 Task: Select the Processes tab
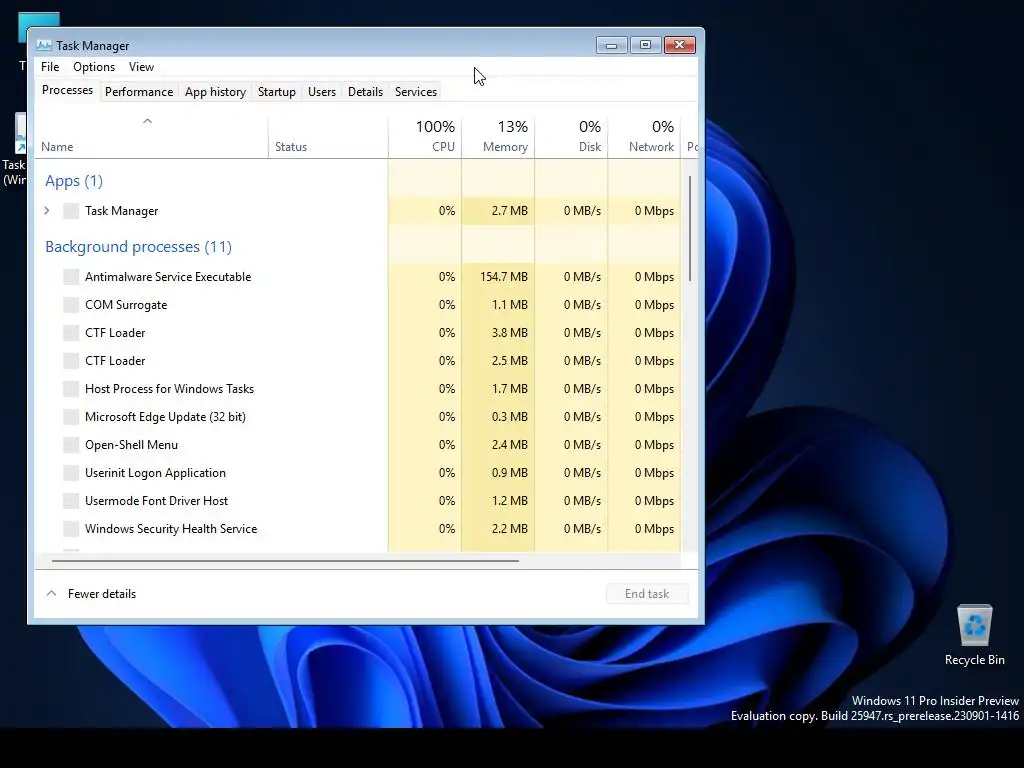coord(67,90)
